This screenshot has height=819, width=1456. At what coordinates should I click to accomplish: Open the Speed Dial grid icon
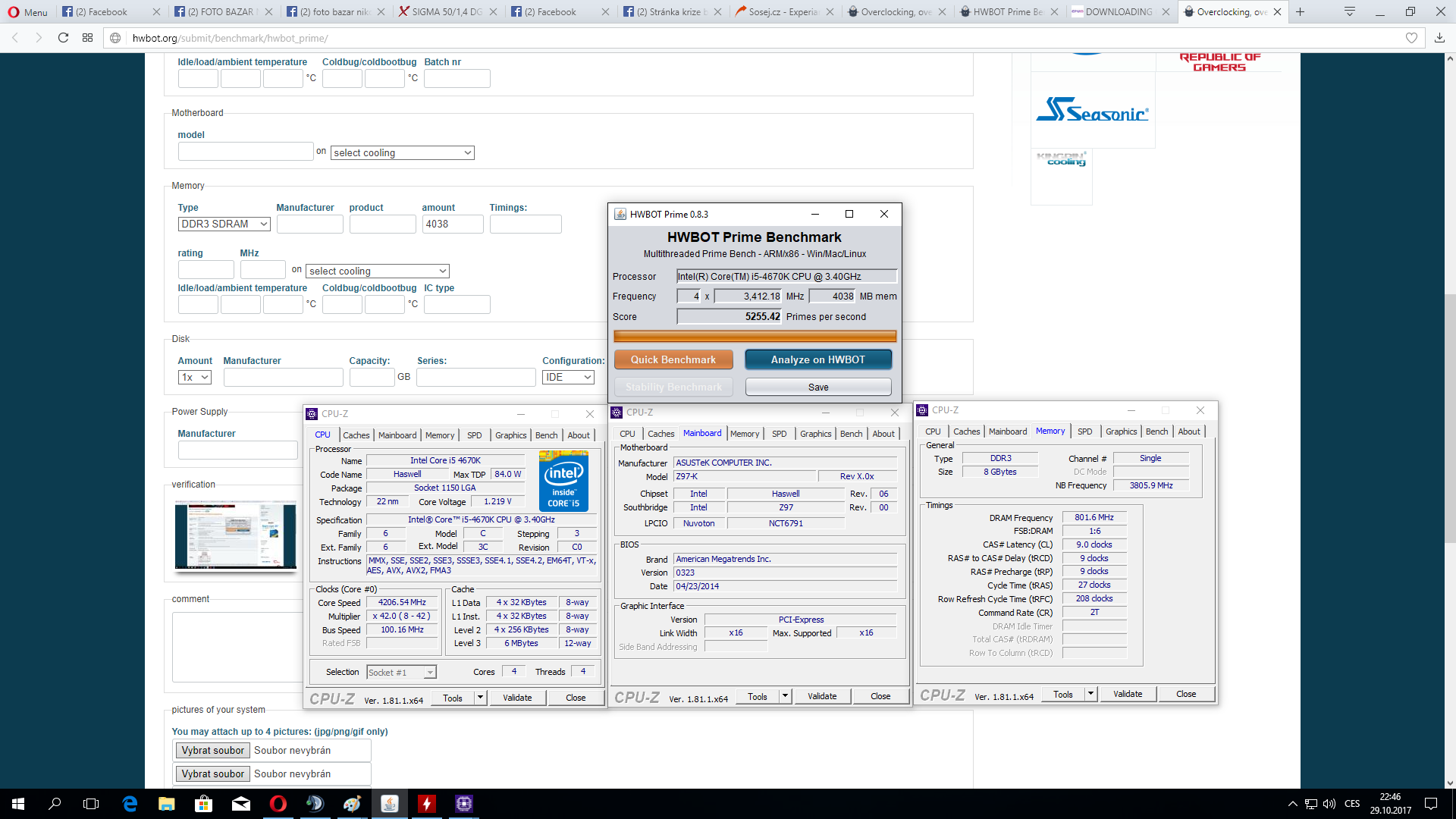[x=88, y=38]
